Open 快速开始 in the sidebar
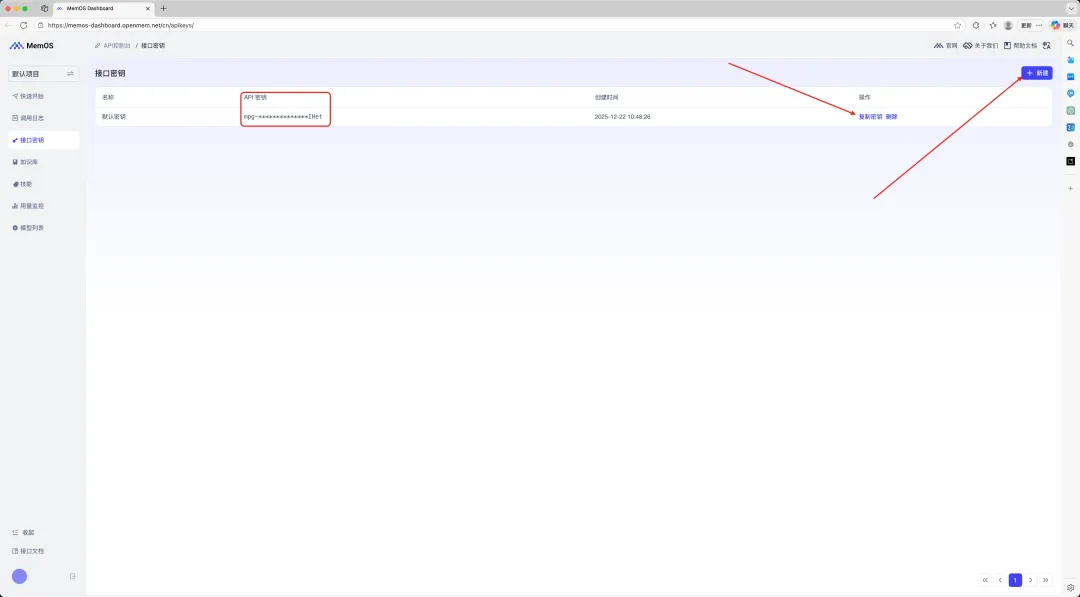 [28, 96]
